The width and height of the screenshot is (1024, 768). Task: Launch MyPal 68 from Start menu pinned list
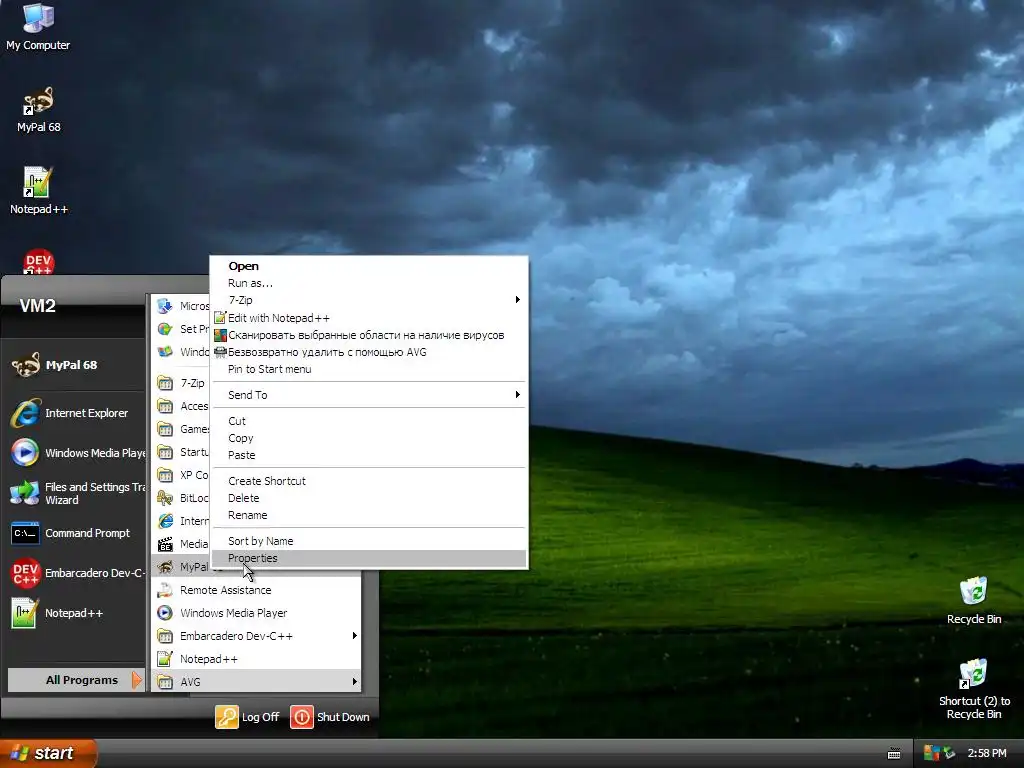pyautogui.click(x=72, y=365)
